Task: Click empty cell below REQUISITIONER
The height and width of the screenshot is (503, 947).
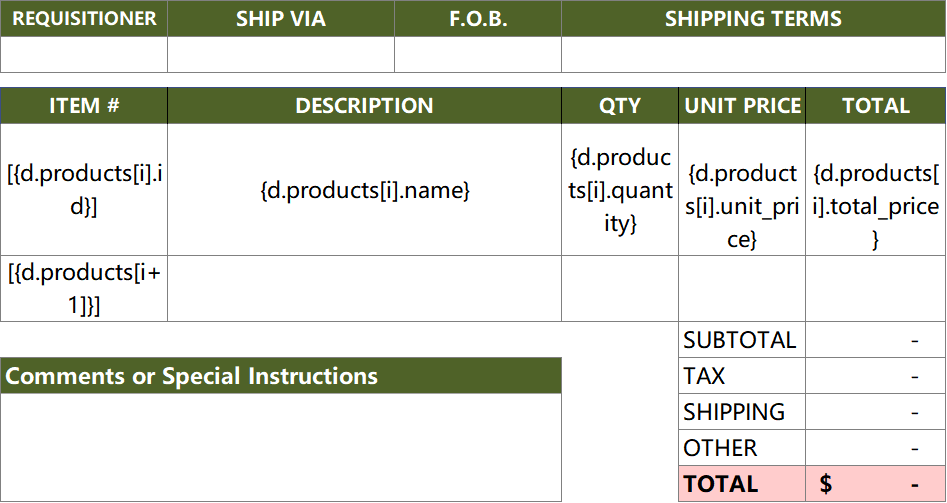Action: pyautogui.click(x=84, y=54)
